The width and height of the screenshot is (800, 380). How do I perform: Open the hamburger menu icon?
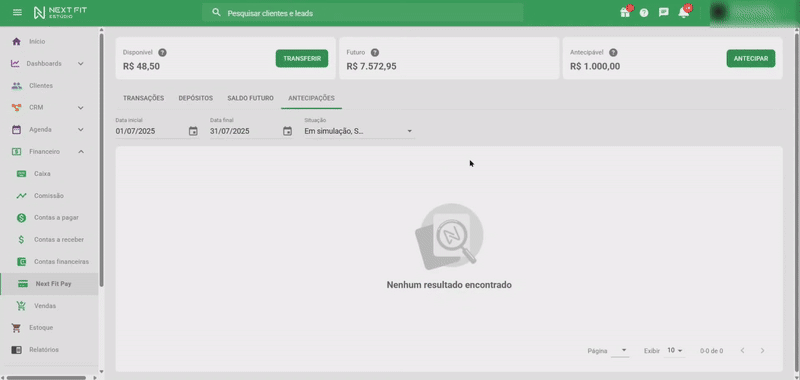(17, 12)
